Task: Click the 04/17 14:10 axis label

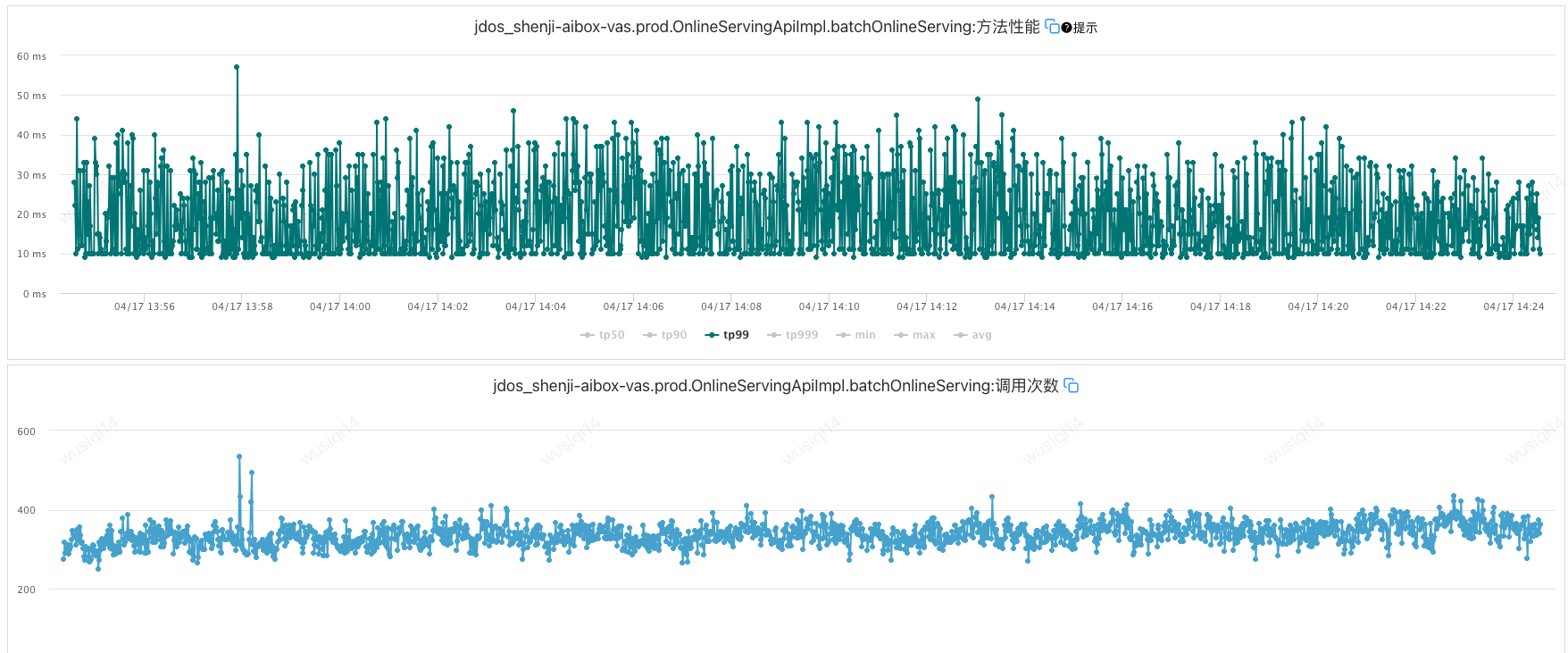Action: 830,306
